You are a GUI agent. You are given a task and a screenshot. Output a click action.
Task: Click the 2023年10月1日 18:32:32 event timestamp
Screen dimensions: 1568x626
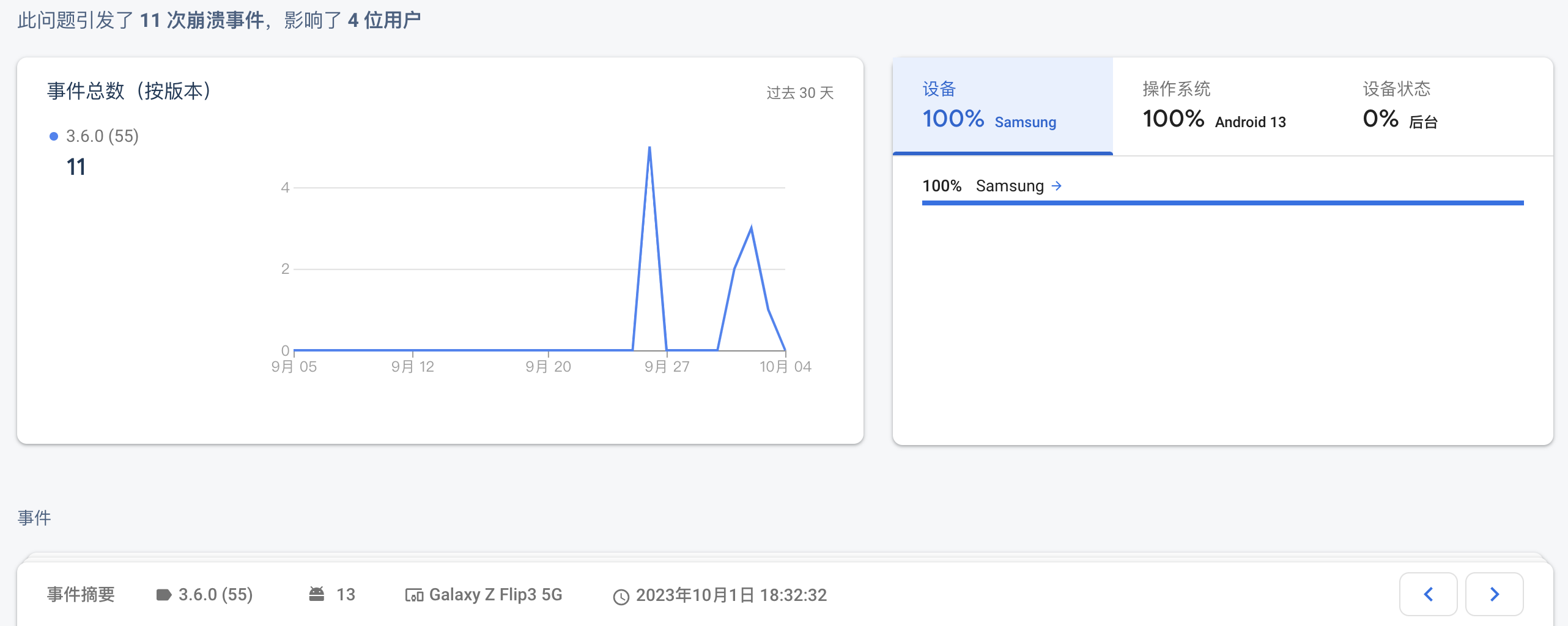731,595
